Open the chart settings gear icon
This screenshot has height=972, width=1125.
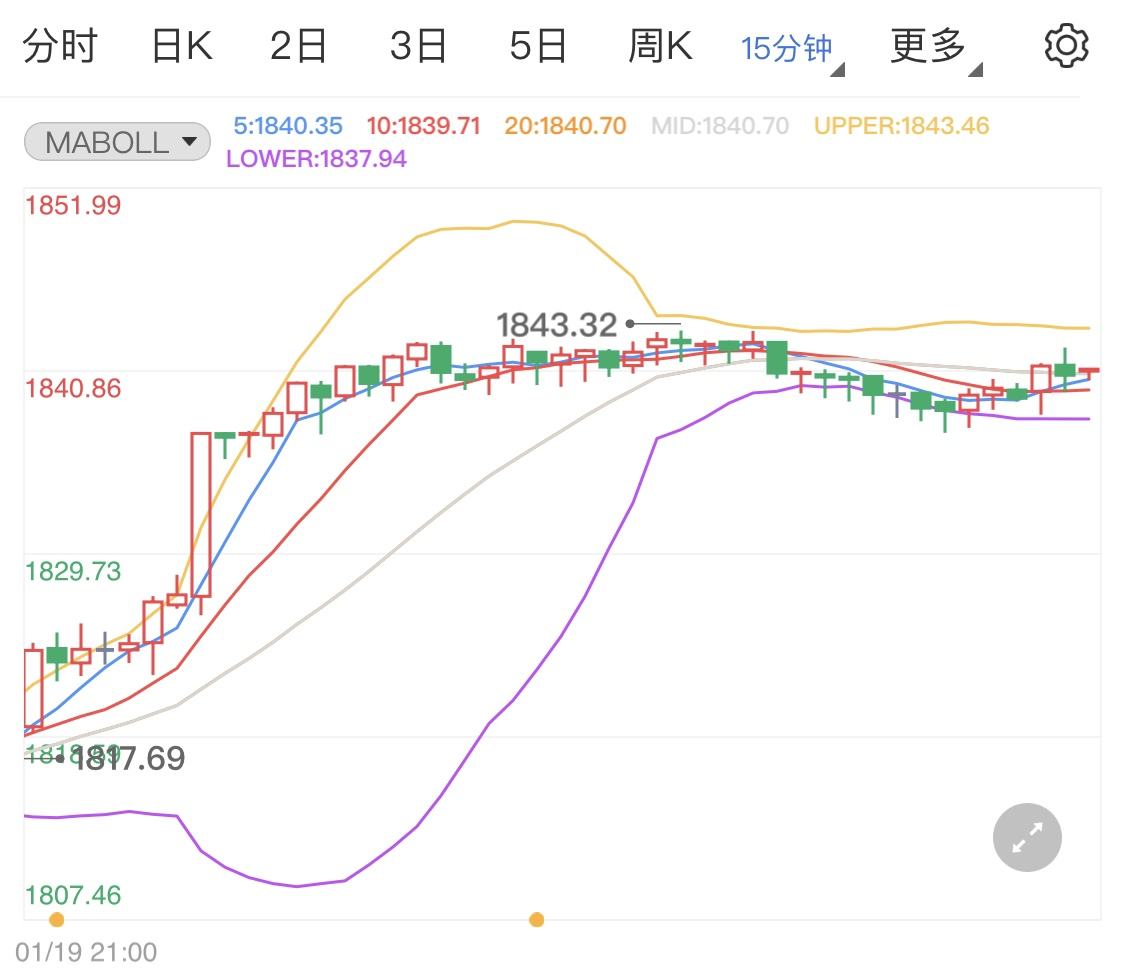click(1065, 44)
